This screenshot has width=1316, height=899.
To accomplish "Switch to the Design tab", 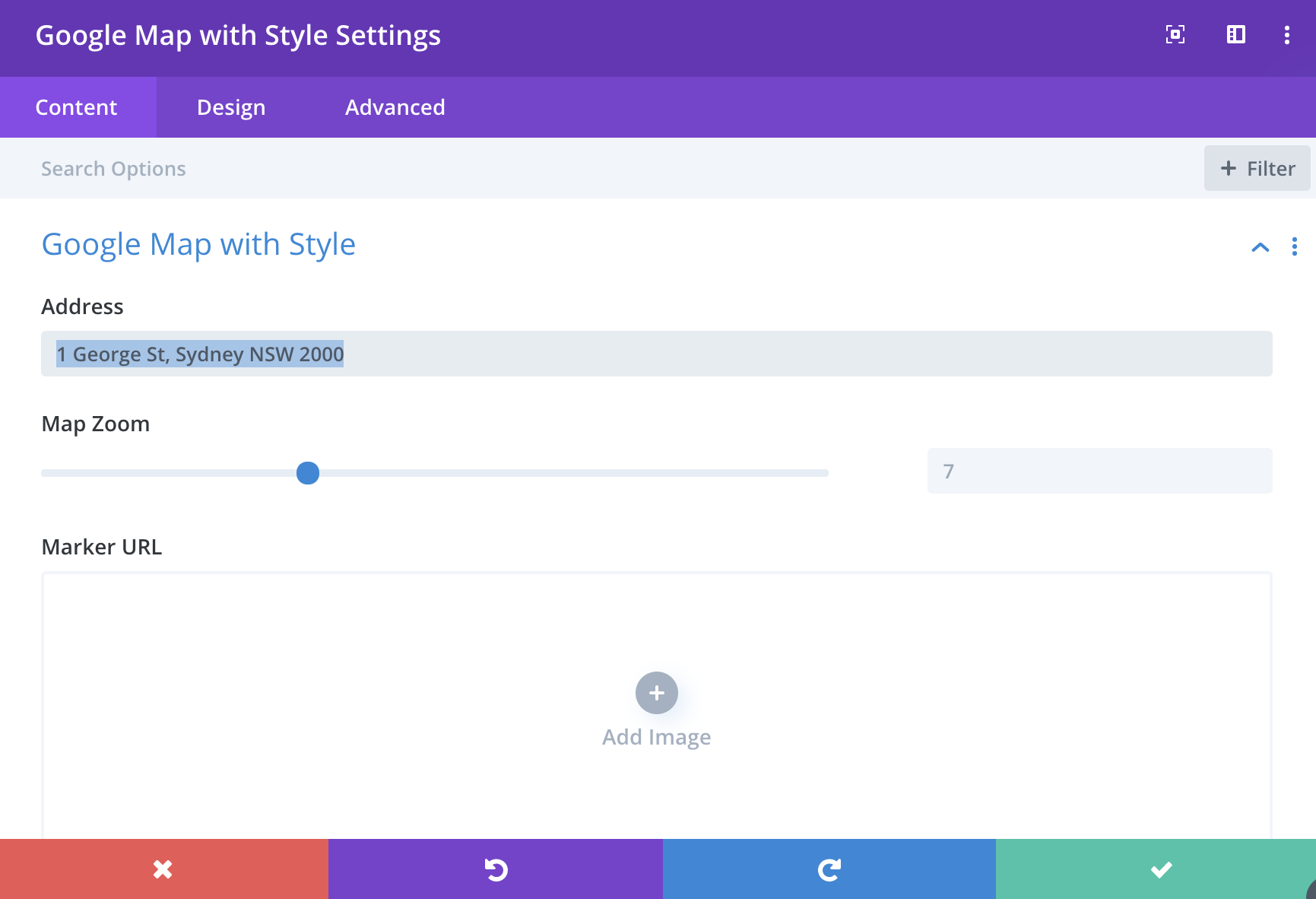I will click(x=230, y=106).
